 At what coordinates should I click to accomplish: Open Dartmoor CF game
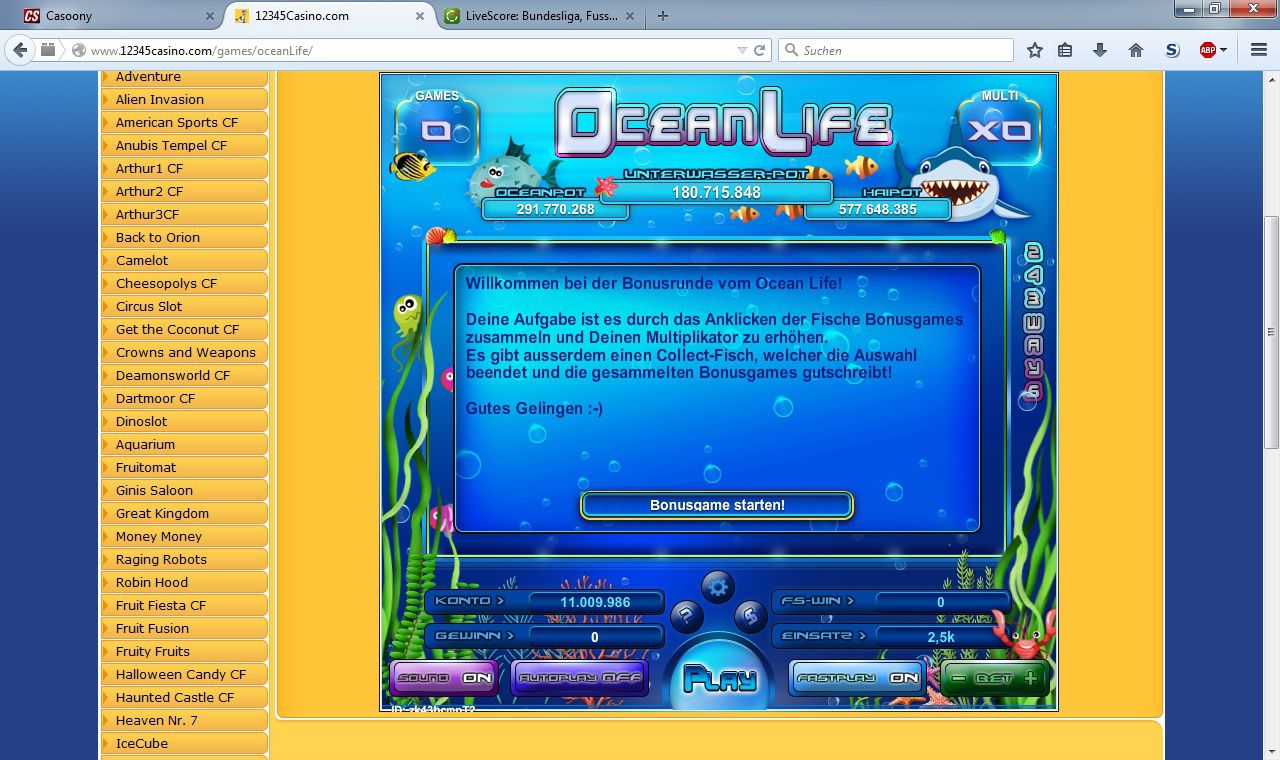point(185,398)
